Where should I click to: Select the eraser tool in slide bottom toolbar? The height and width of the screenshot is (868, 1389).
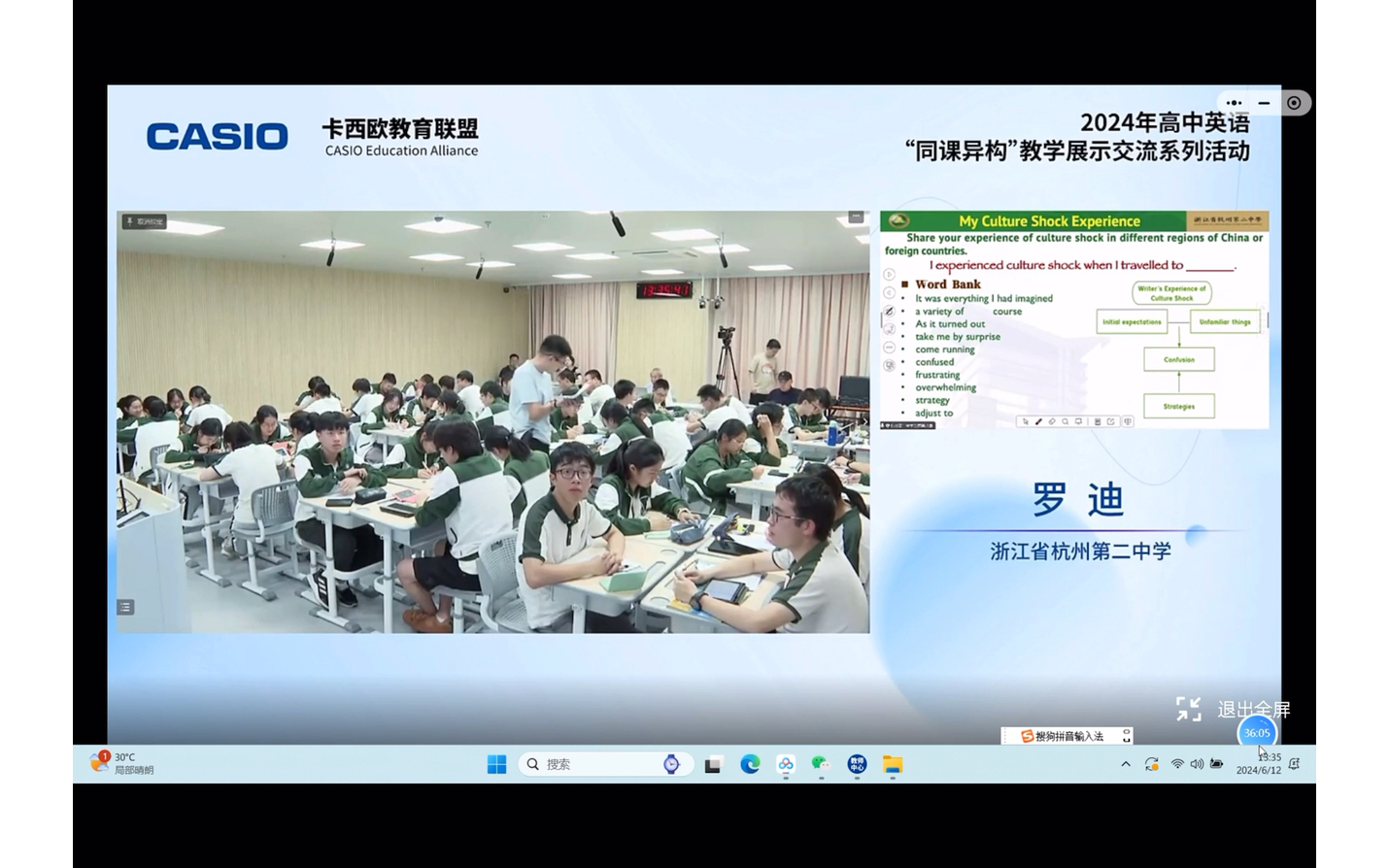[1052, 422]
